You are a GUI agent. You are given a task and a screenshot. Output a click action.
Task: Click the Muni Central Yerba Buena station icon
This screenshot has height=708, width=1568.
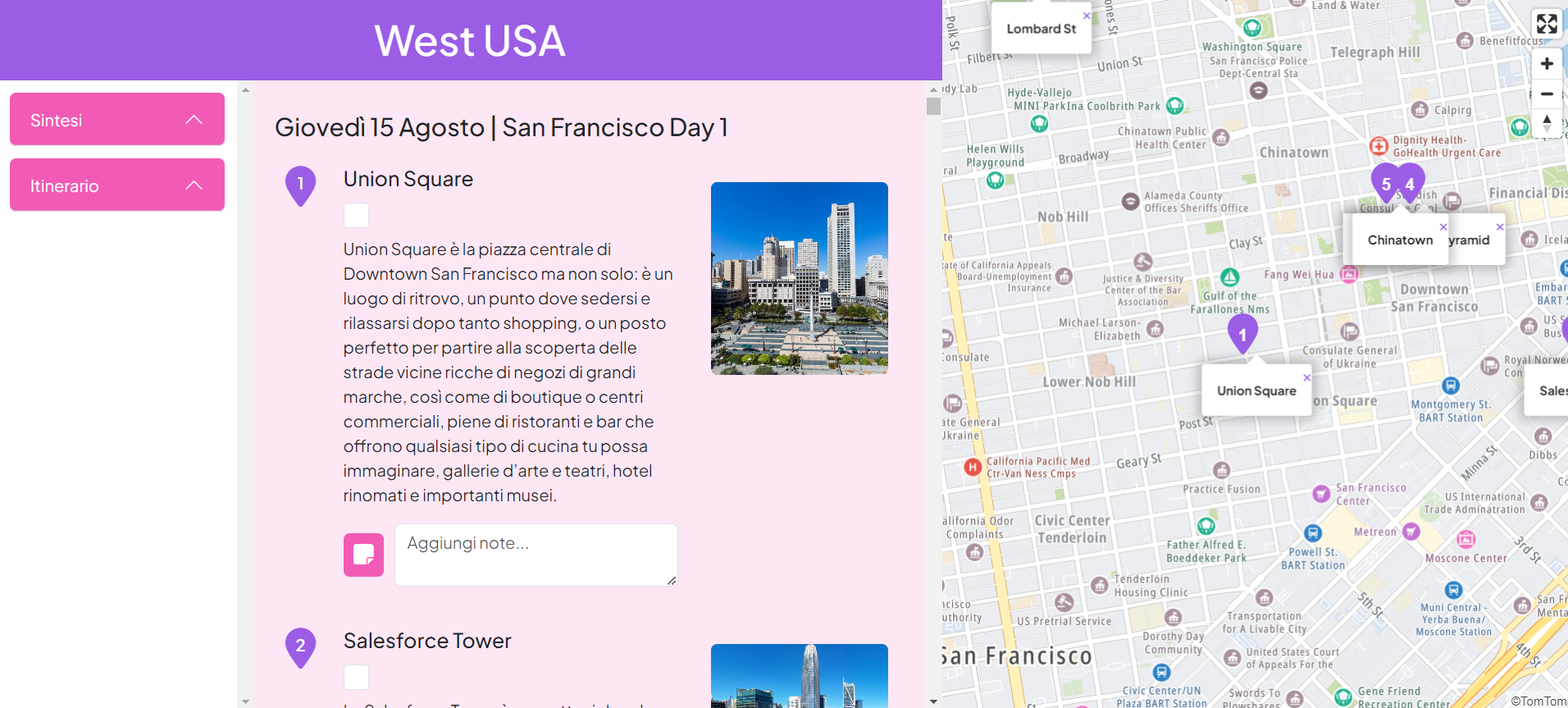[1454, 590]
